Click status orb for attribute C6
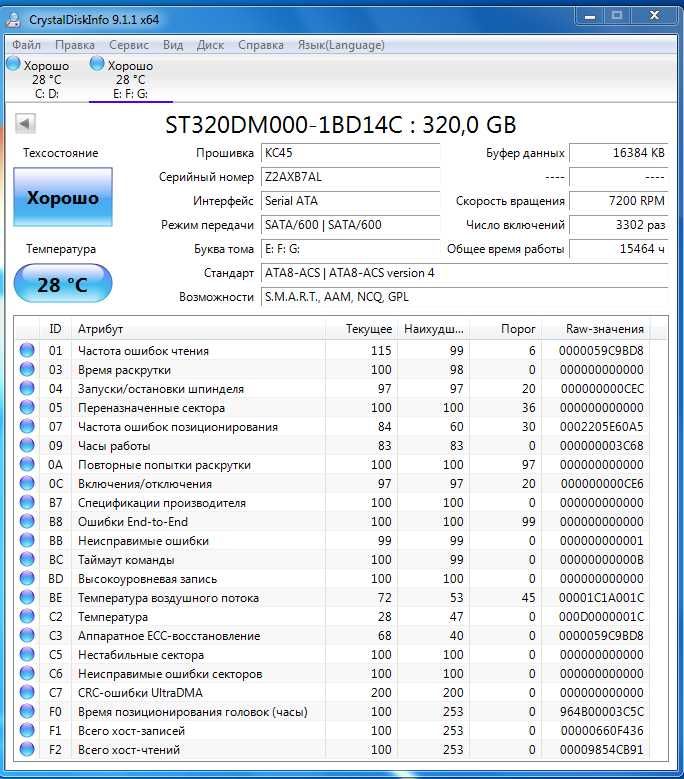 coord(27,673)
